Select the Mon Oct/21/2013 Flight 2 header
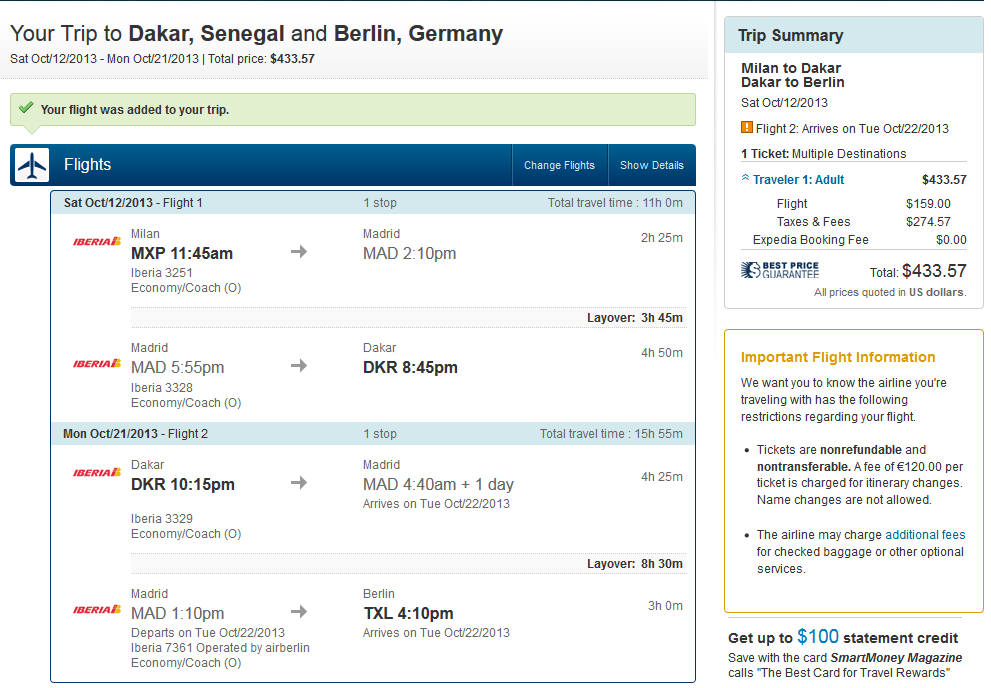The image size is (991, 688). pyautogui.click(x=373, y=434)
